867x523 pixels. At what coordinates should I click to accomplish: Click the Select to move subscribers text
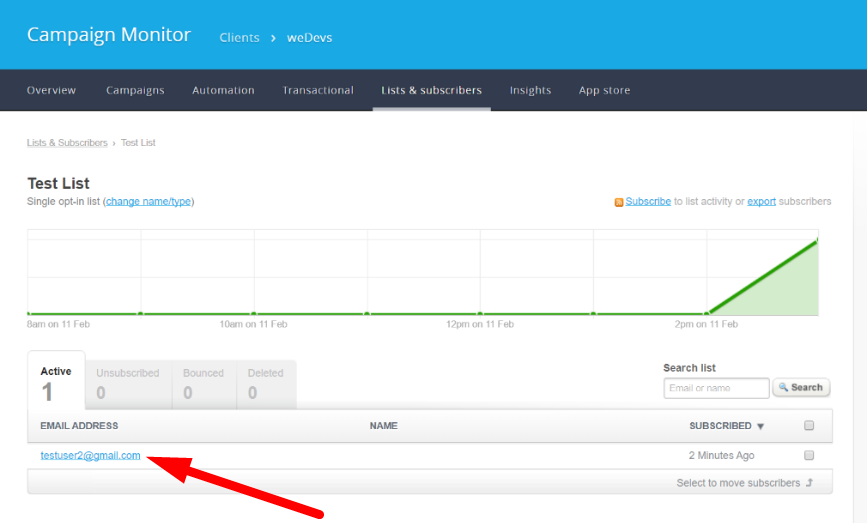(738, 483)
